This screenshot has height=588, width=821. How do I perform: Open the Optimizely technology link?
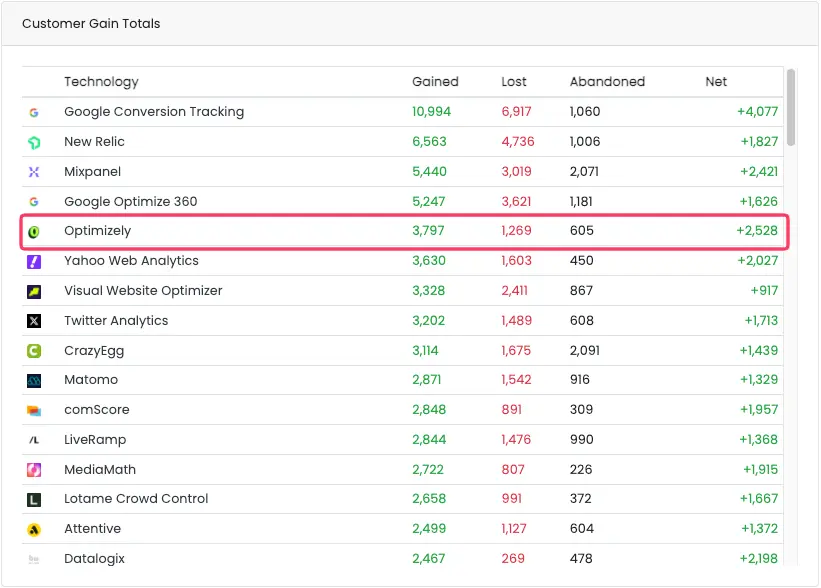pyautogui.click(x=97, y=230)
